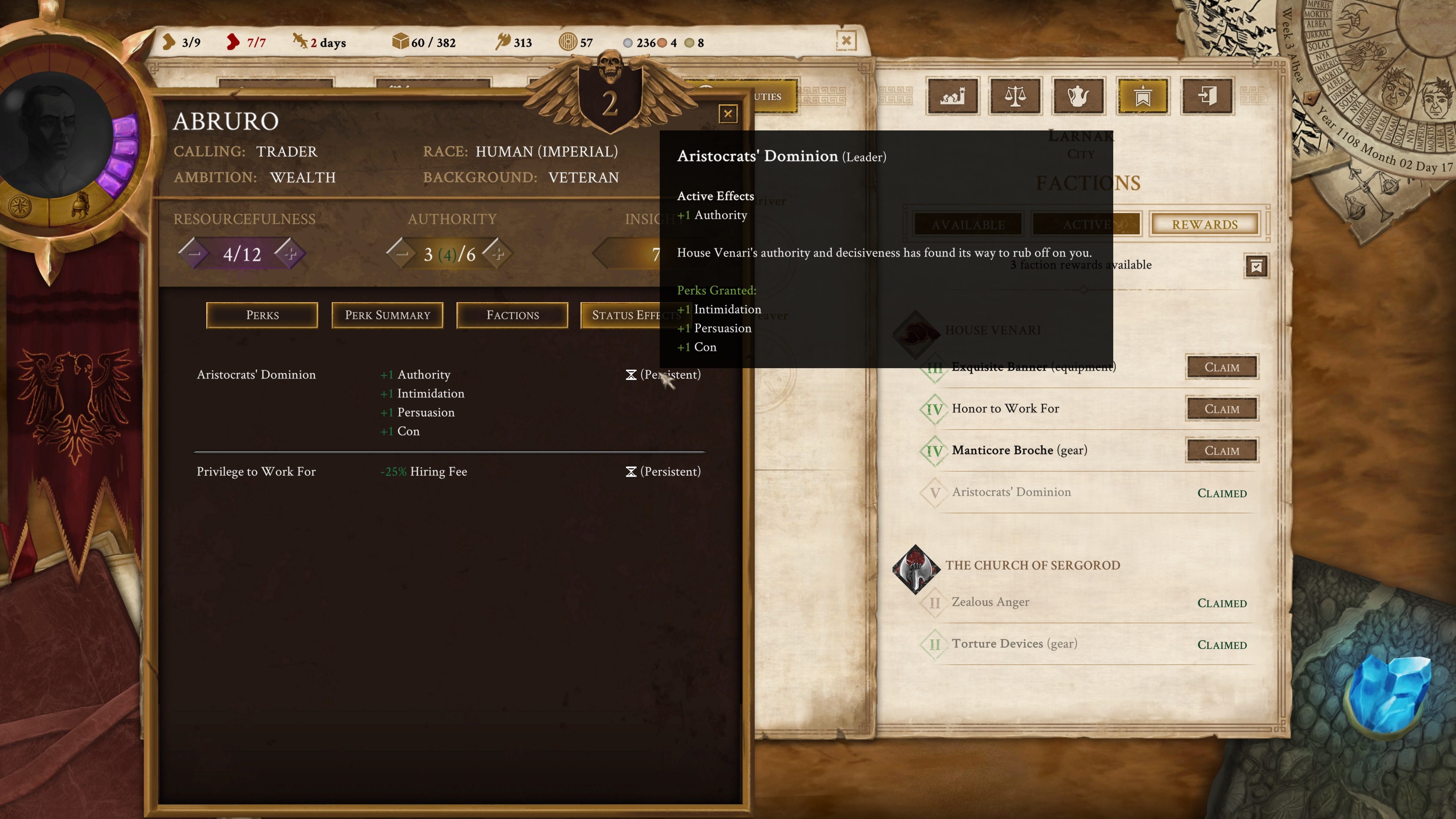
Task: Select the Available factions tab
Action: [968, 224]
